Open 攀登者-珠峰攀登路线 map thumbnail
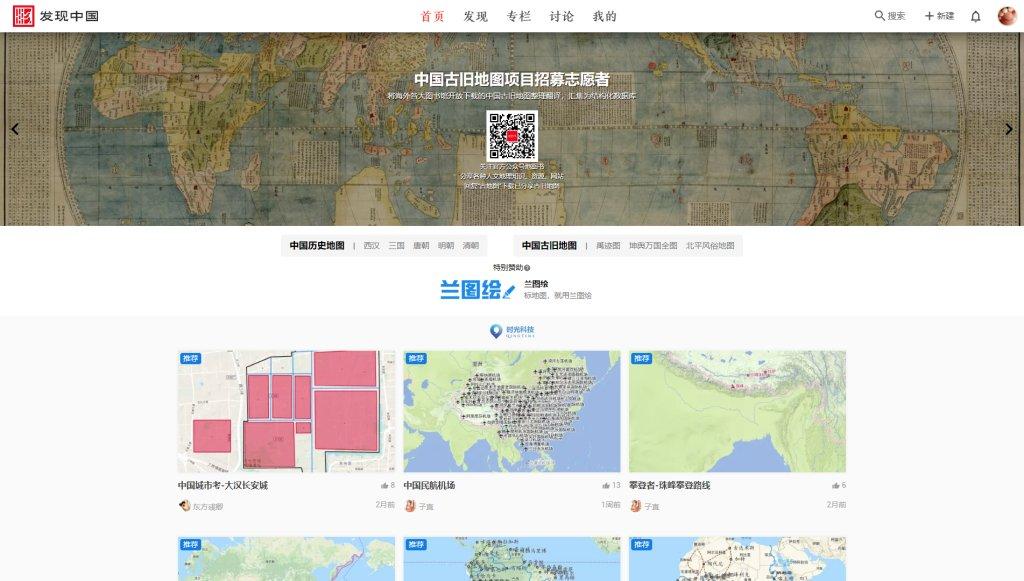The width and height of the screenshot is (1024, 581). click(x=737, y=411)
